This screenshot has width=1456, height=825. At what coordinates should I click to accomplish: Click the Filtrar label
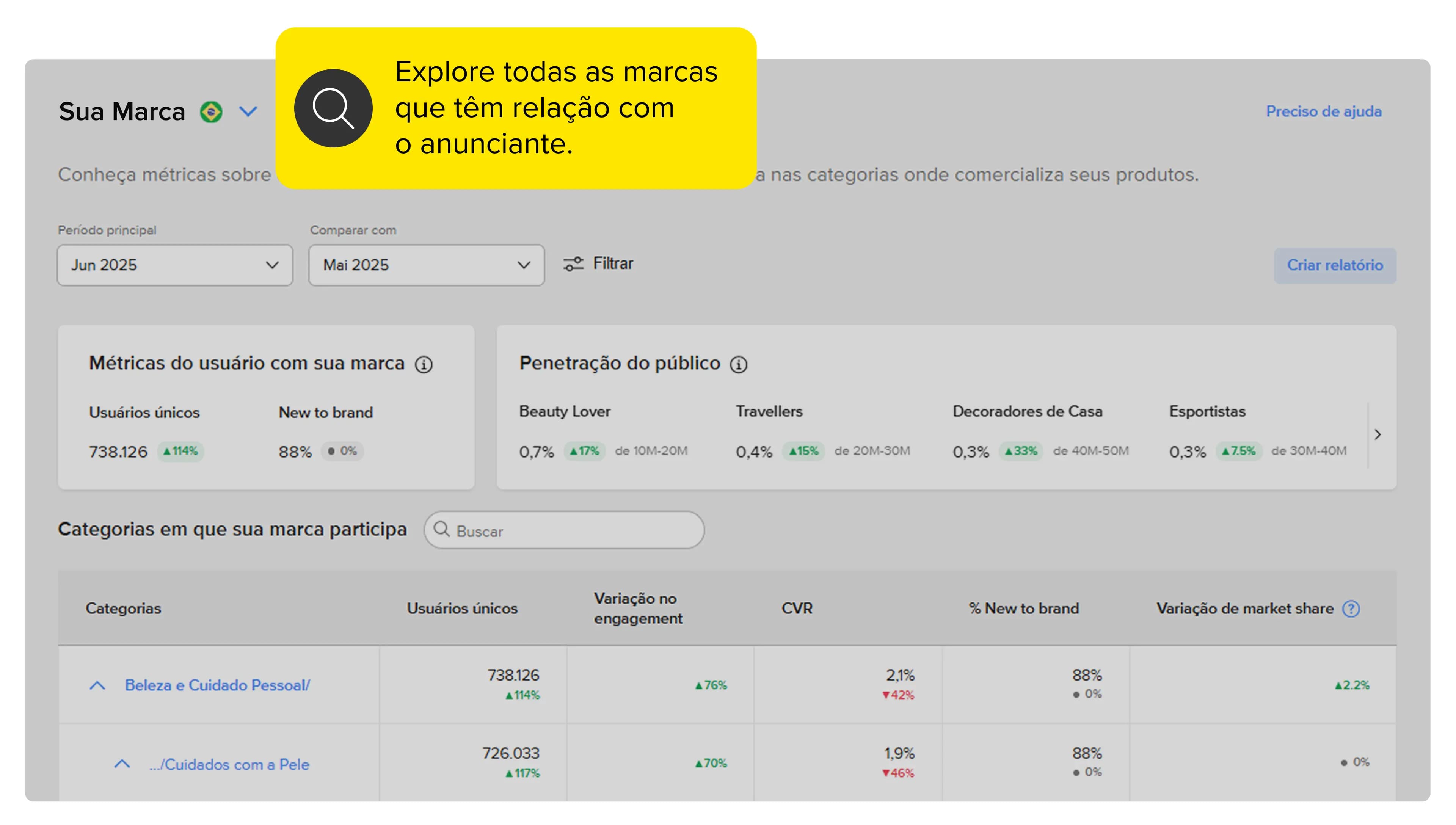click(613, 263)
